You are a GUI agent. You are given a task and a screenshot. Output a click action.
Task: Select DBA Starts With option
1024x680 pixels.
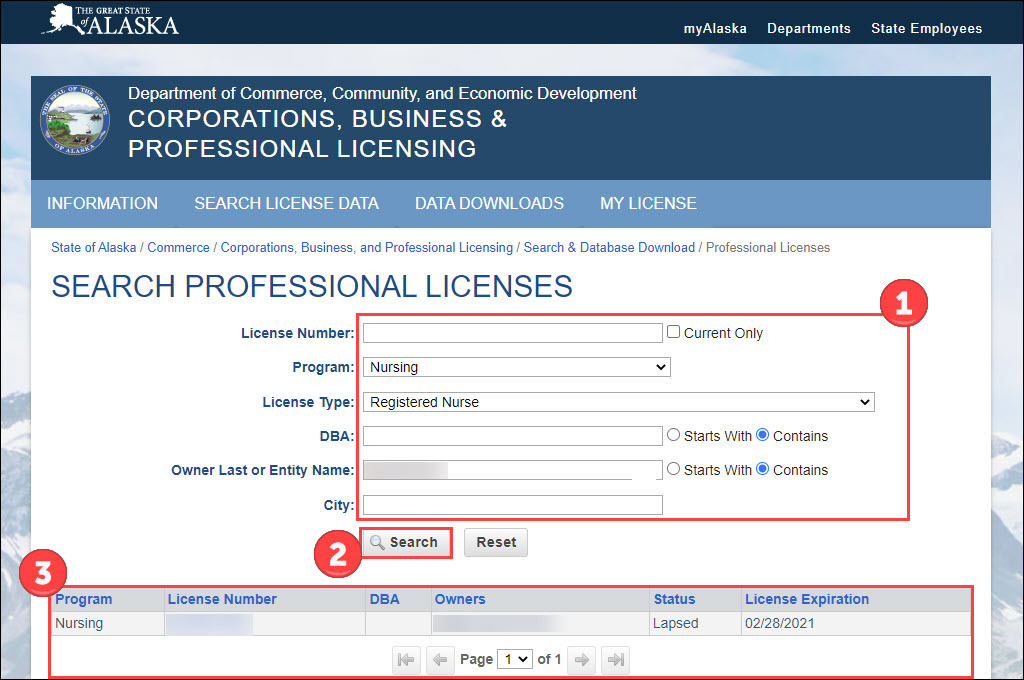673,435
